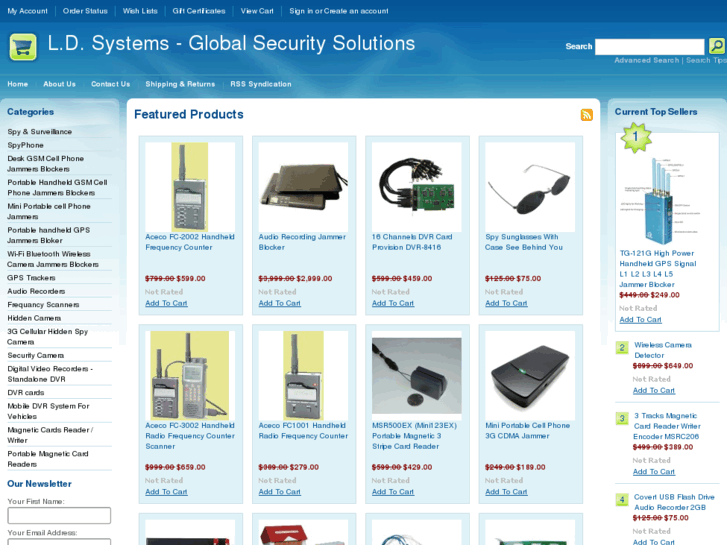Add Audio Recording Jammer Blocker to cart
727x545 pixels.
click(280, 303)
